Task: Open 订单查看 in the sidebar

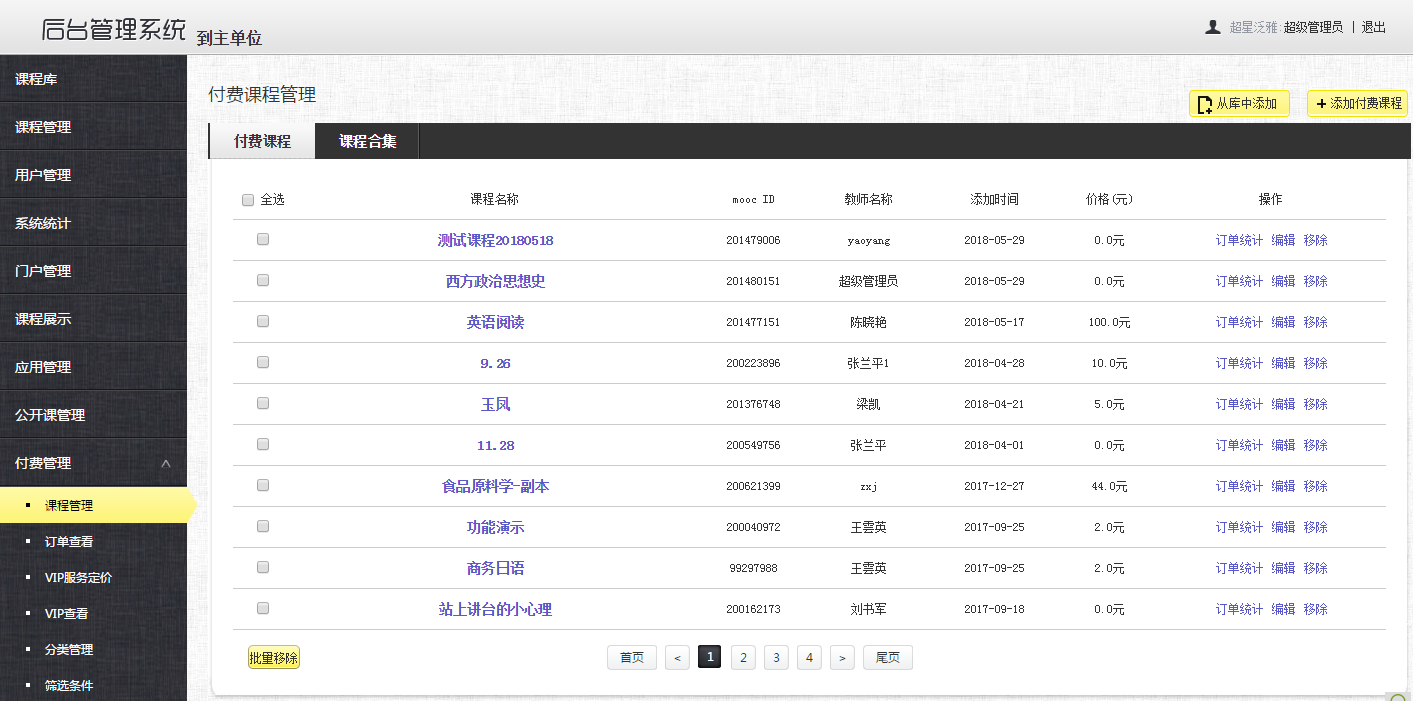Action: pos(69,542)
